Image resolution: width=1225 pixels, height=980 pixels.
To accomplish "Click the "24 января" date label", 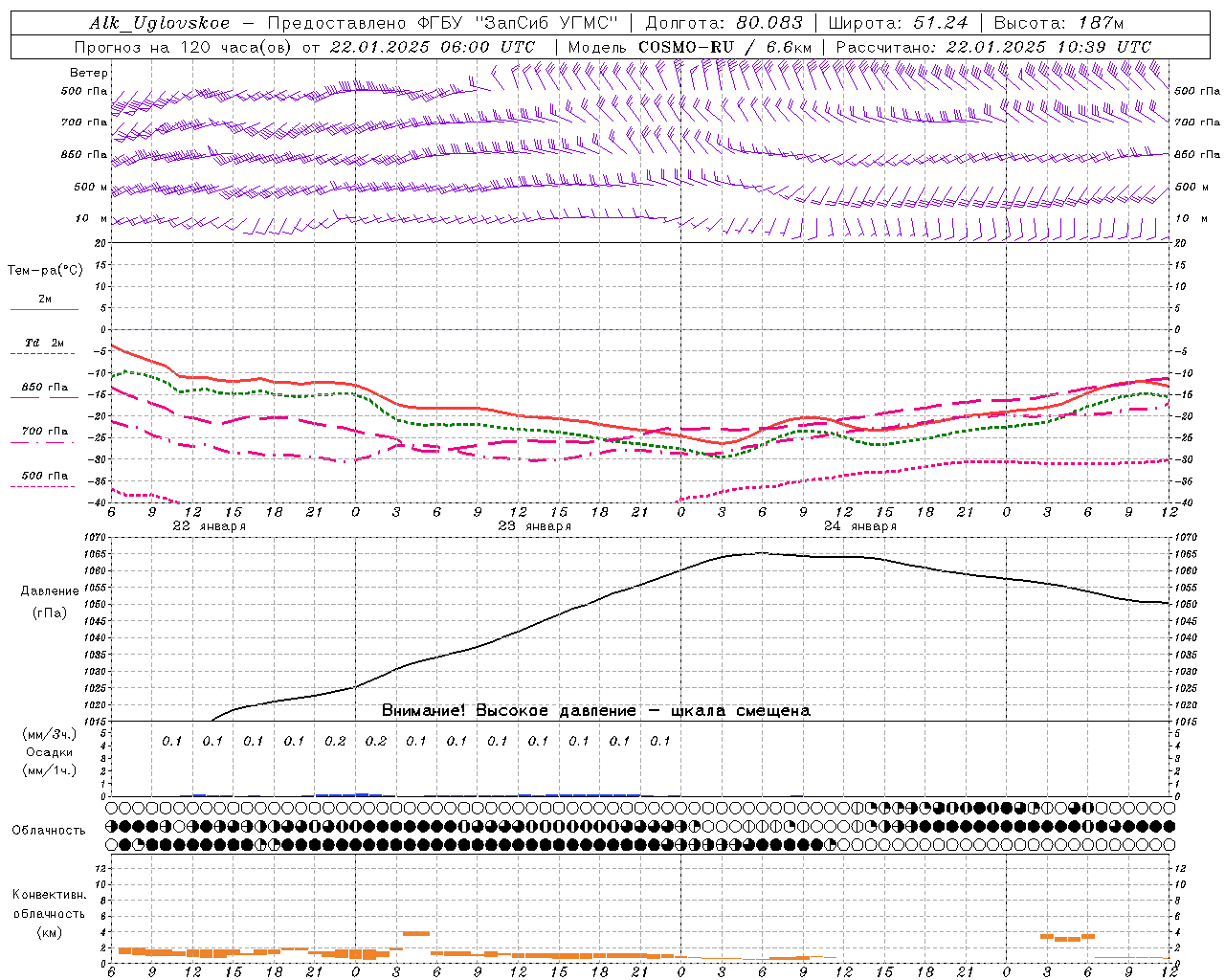I will [x=859, y=526].
